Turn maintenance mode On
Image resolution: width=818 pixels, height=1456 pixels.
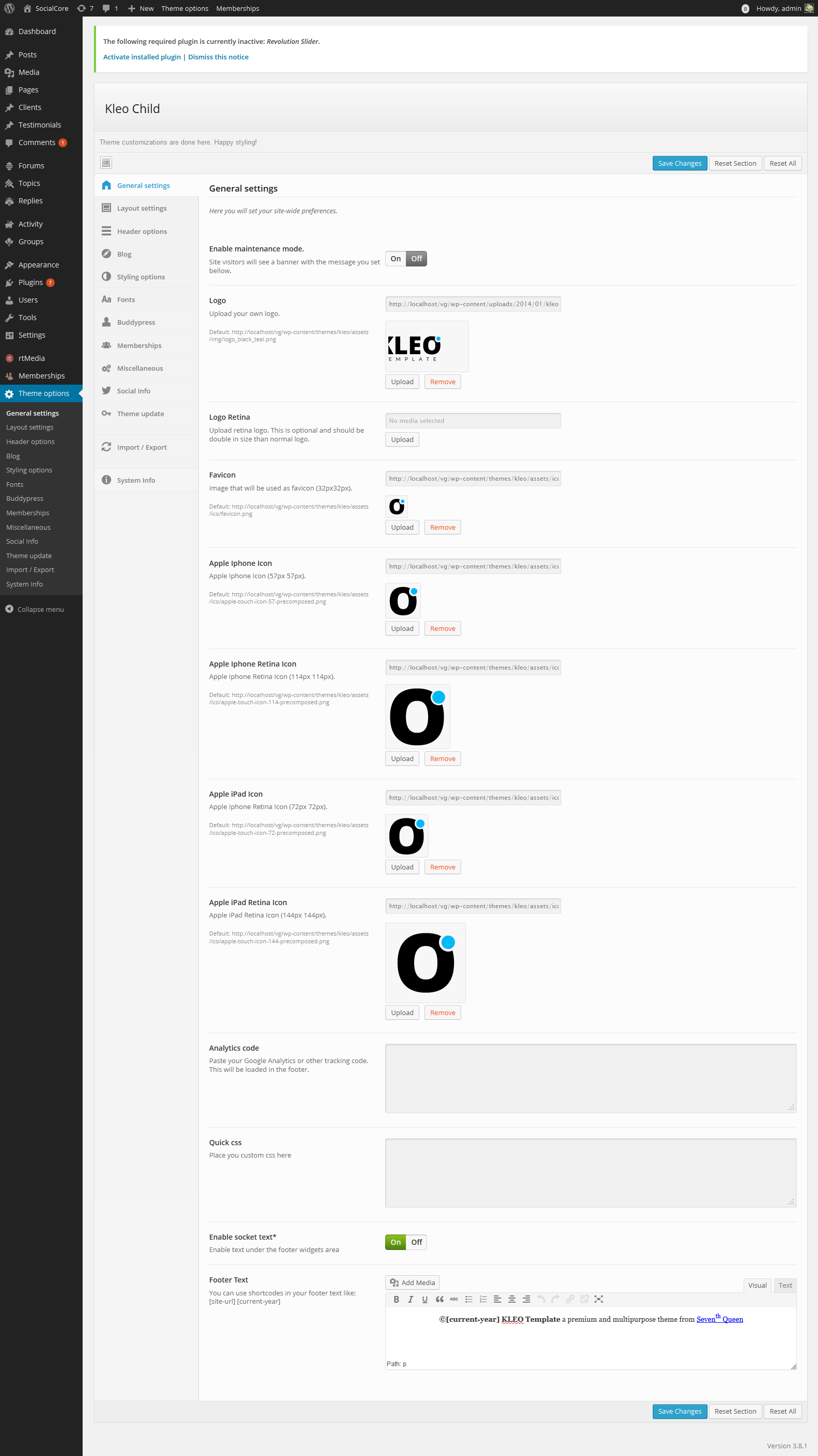(395, 258)
